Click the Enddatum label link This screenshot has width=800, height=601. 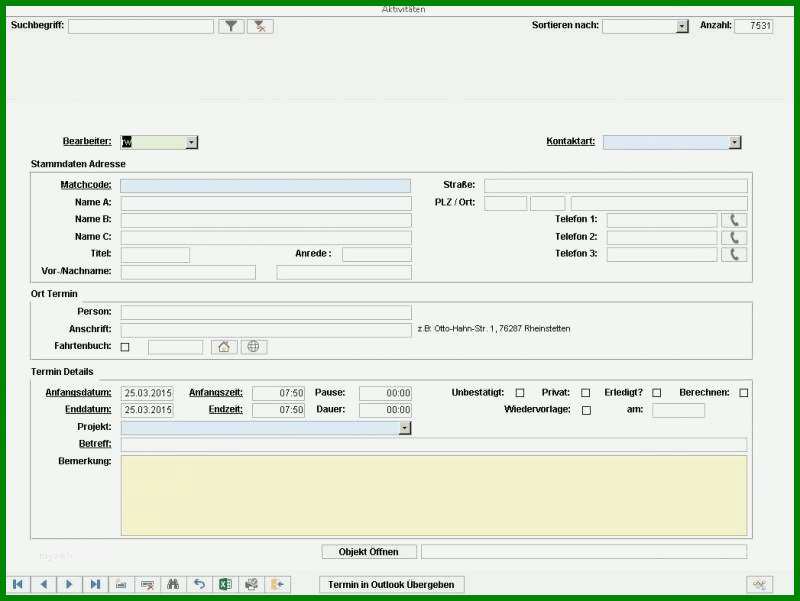pyautogui.click(x=88, y=409)
